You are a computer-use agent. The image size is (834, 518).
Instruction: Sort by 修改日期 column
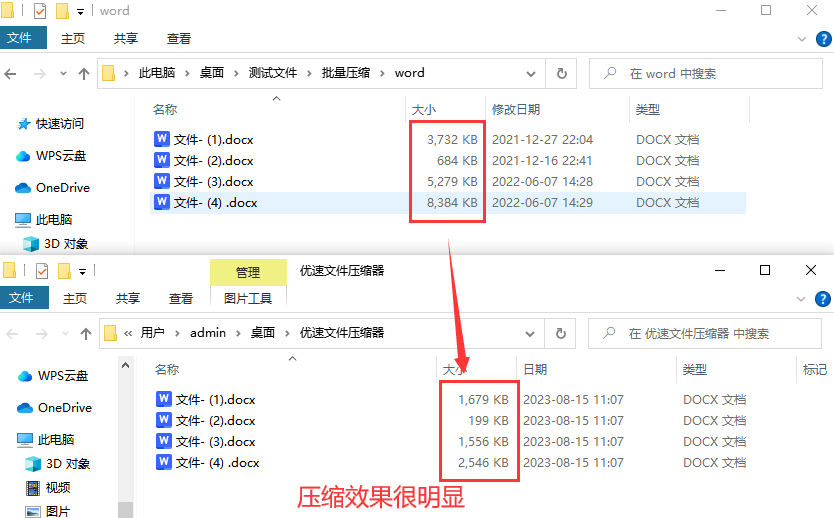[x=516, y=110]
